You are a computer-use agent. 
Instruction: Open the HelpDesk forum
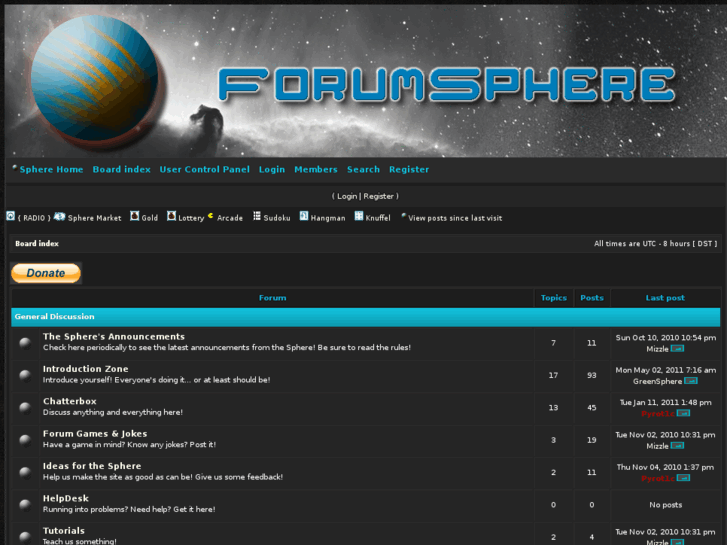point(66,499)
